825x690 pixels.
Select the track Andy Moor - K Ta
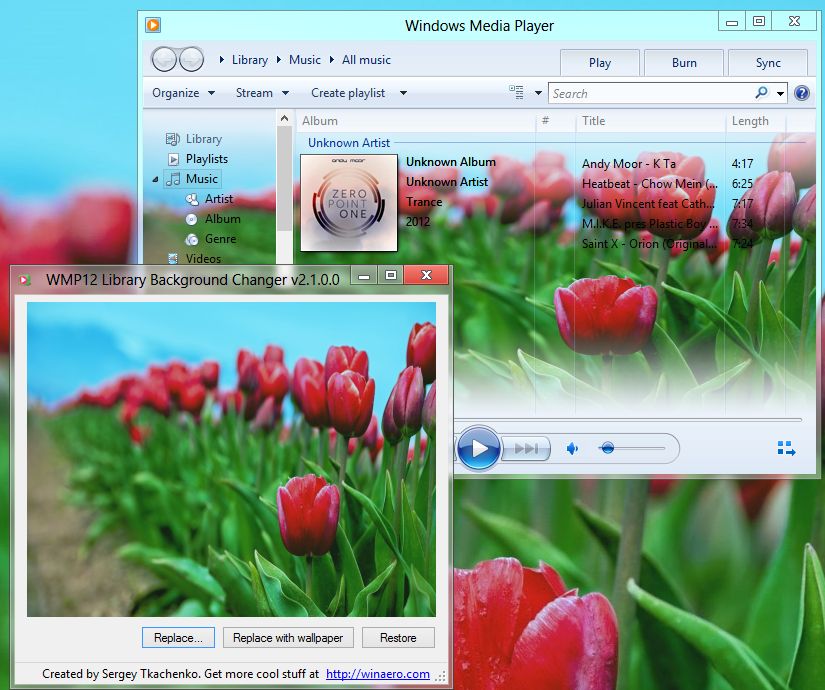[628, 164]
